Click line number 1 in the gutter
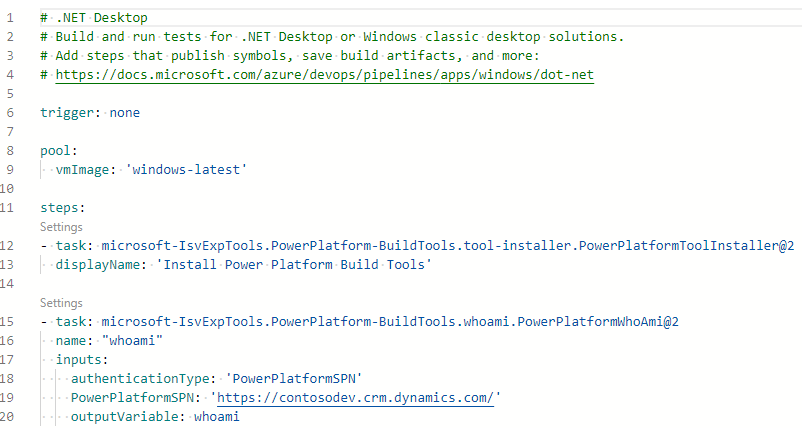Screen dimensions: 802x428 (9, 18)
